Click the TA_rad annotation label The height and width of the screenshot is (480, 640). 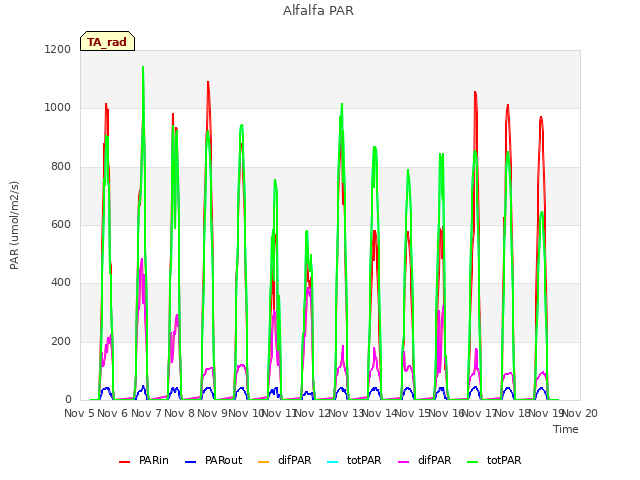click(x=107, y=42)
